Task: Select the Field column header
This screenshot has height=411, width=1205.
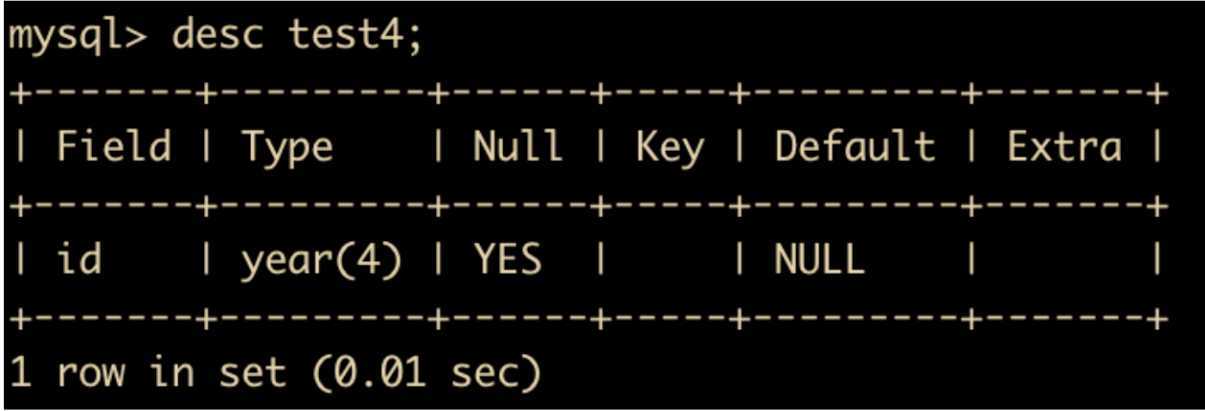Action: (114, 149)
